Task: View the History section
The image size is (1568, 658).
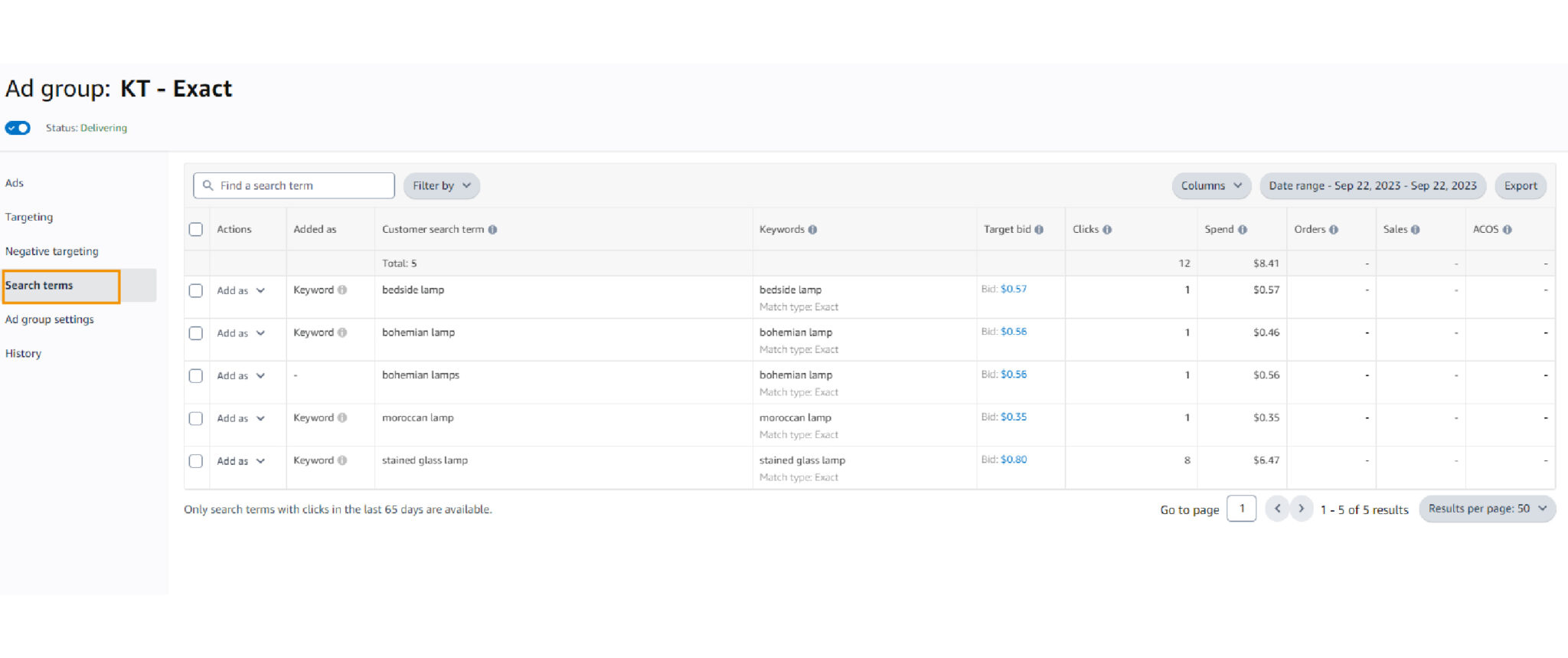Action: (x=23, y=353)
